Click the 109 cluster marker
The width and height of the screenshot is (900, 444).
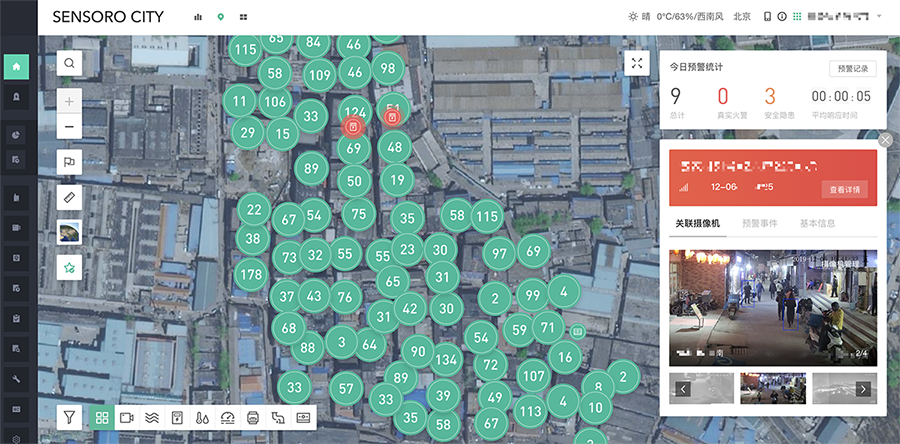coord(320,75)
